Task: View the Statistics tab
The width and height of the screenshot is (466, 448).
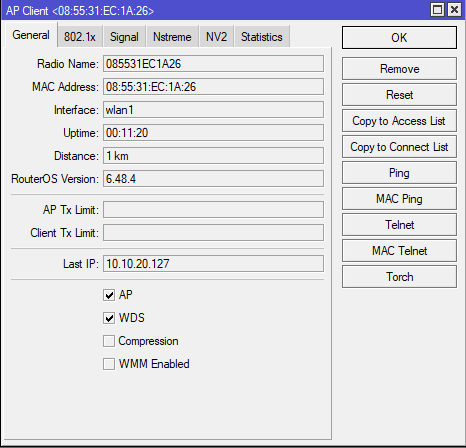Action: tap(262, 36)
